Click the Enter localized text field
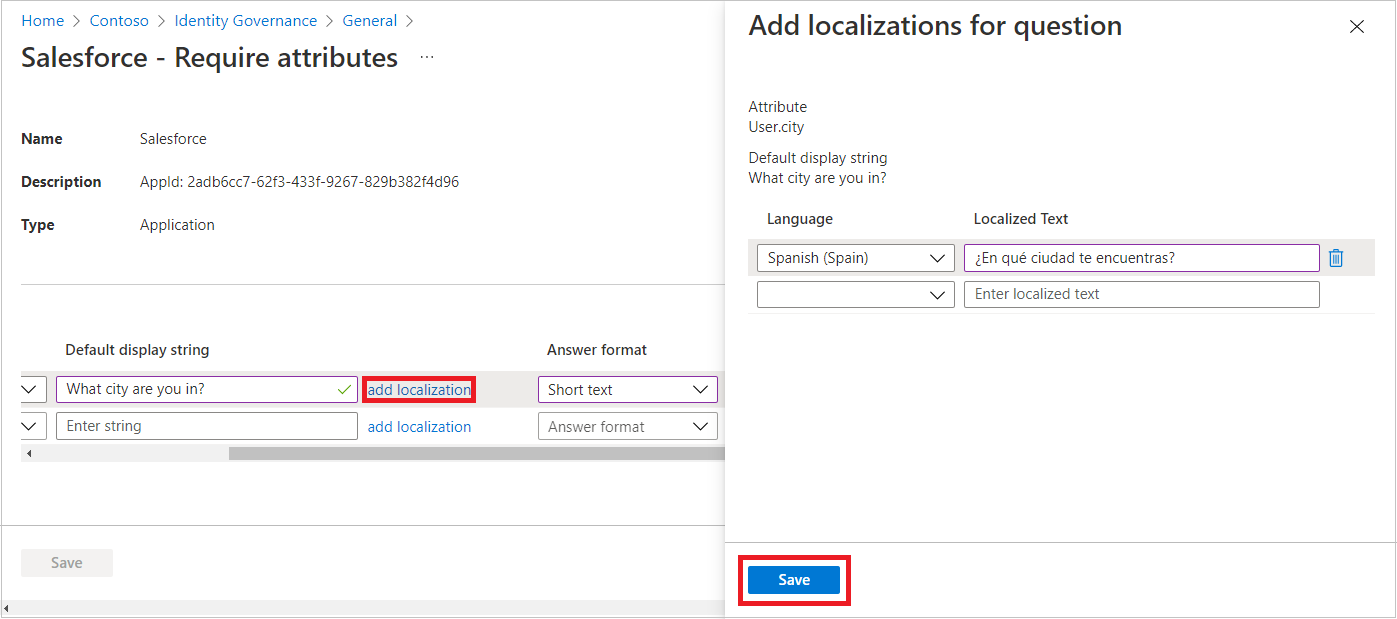 click(1140, 293)
